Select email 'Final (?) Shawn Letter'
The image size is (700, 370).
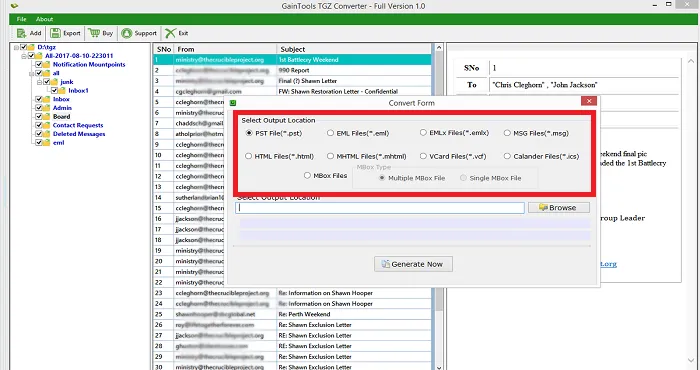pyautogui.click(x=292, y=81)
